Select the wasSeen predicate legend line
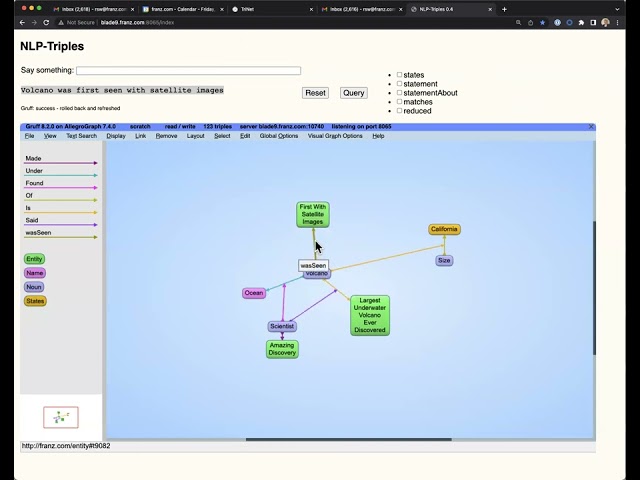This screenshot has width=640, height=480. click(x=60, y=235)
